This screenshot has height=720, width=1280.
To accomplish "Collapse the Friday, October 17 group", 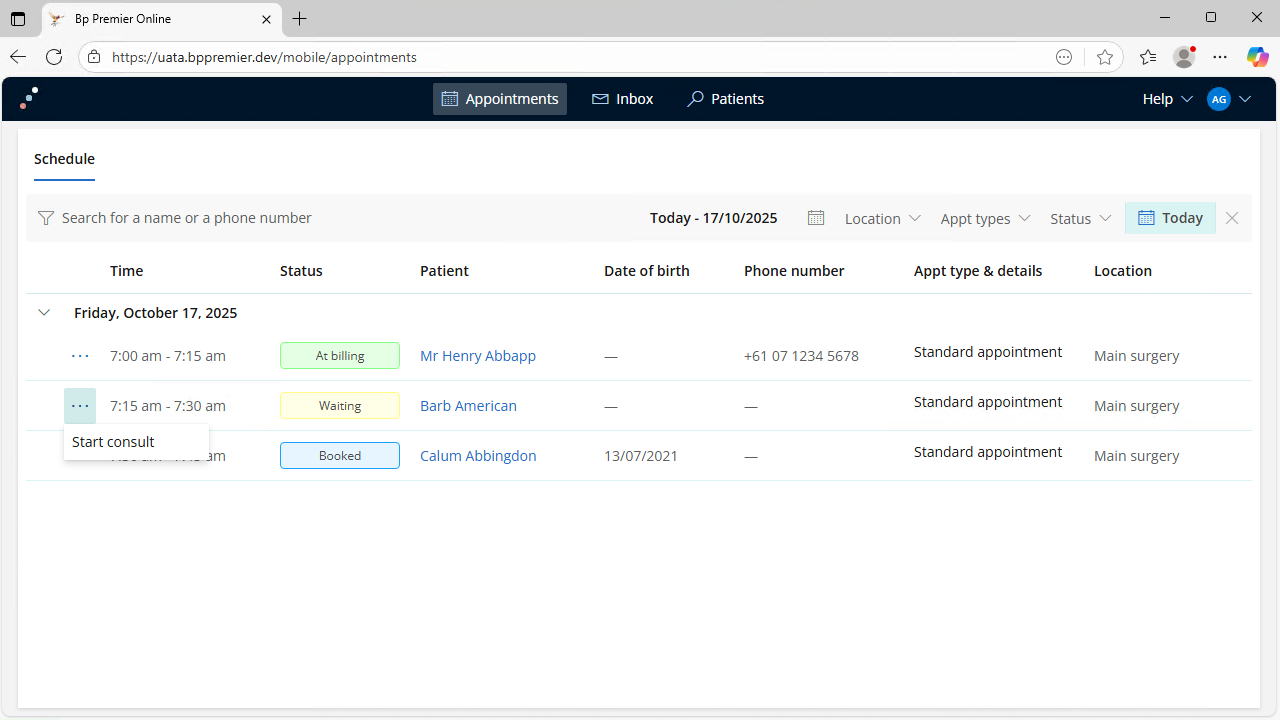I will pos(44,313).
